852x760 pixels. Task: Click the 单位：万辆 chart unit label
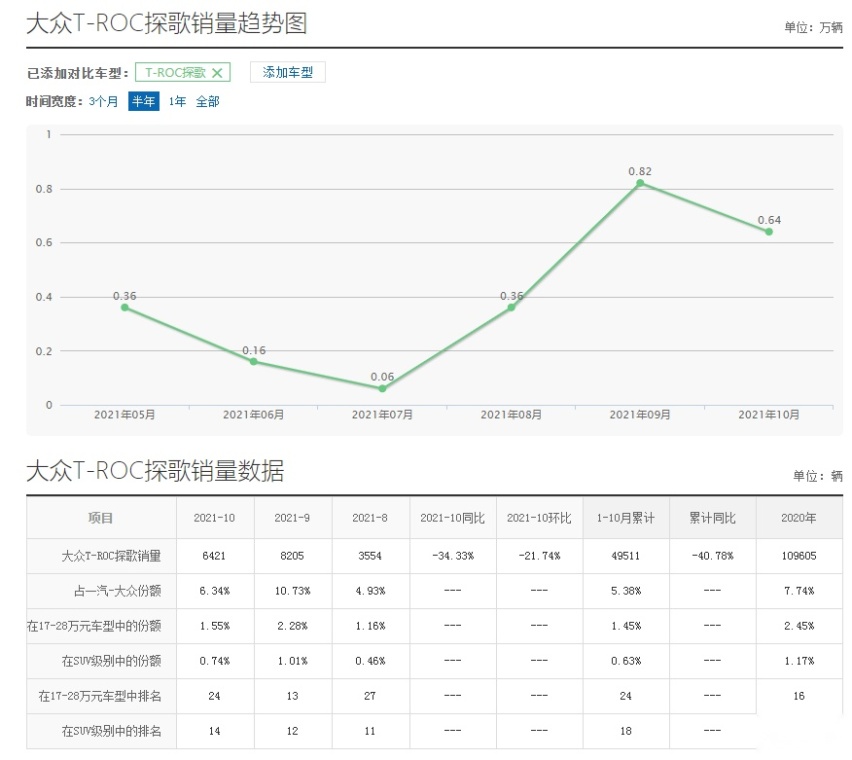pyautogui.click(x=813, y=27)
